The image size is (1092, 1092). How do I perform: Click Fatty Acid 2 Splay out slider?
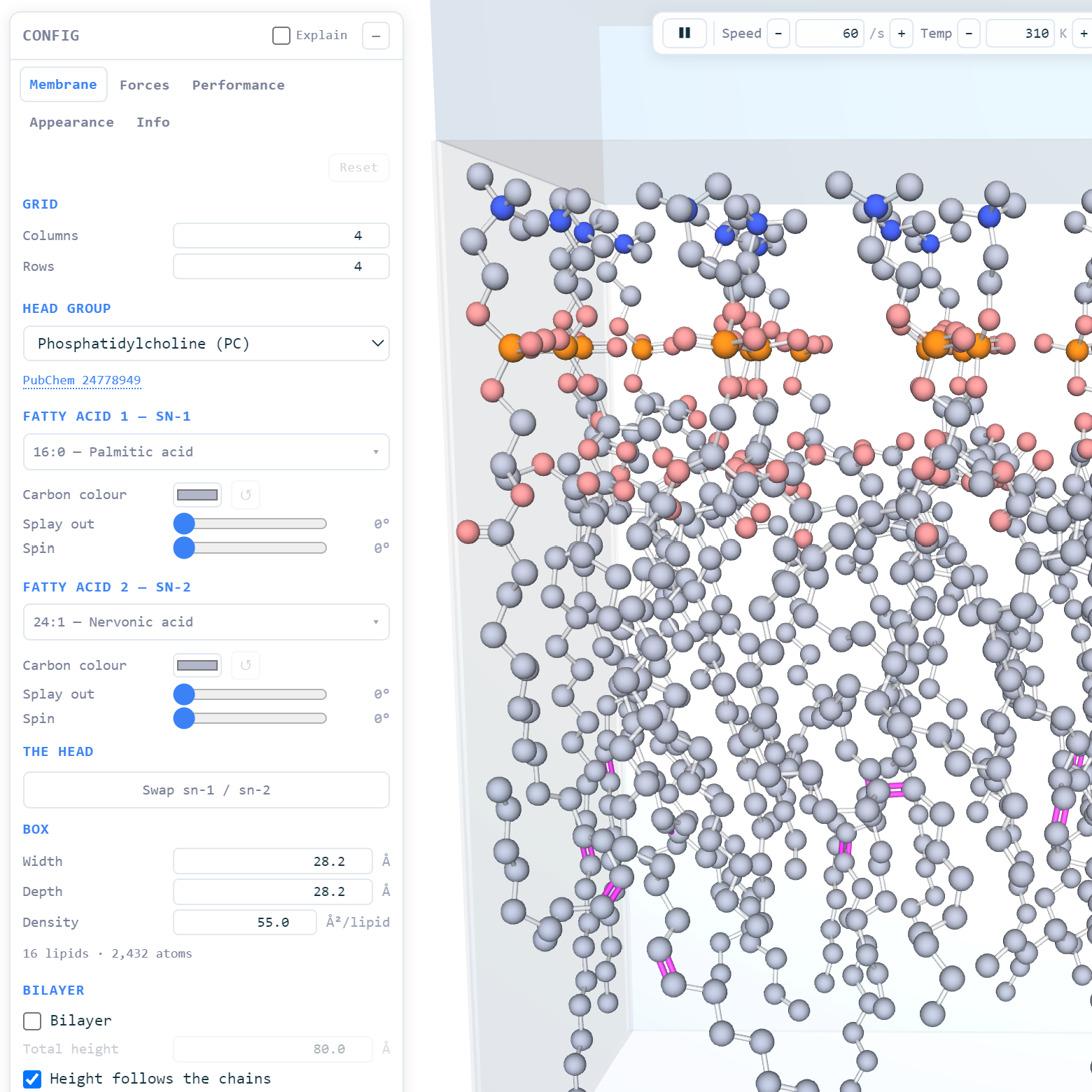(251, 694)
